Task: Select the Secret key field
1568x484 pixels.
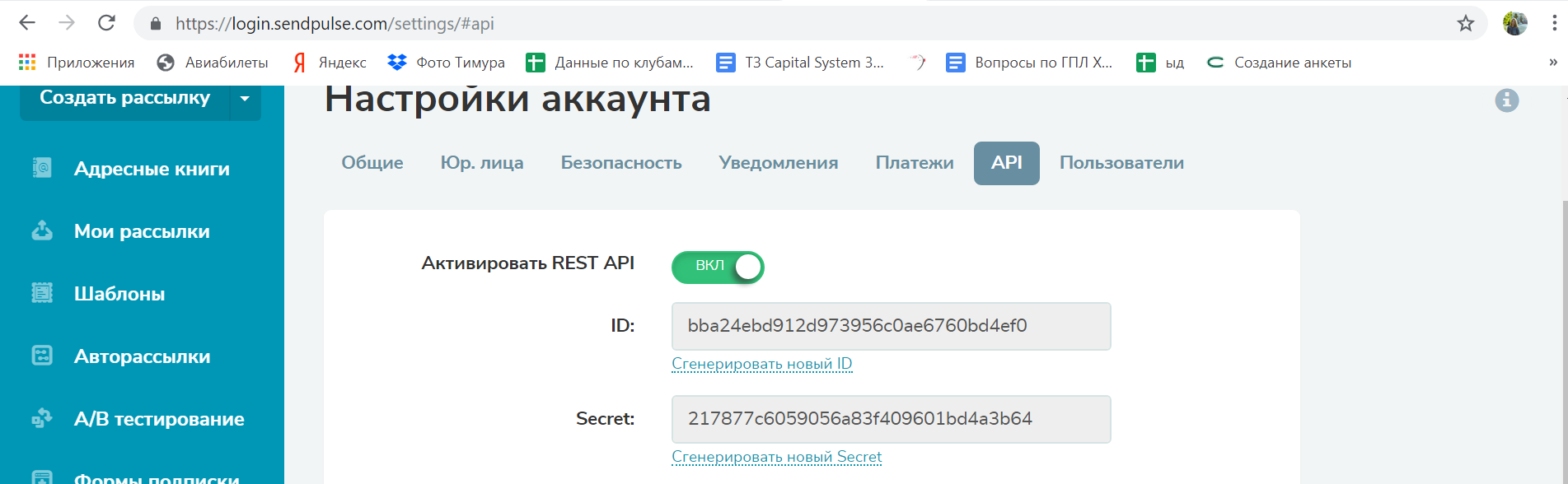Action: click(891, 419)
